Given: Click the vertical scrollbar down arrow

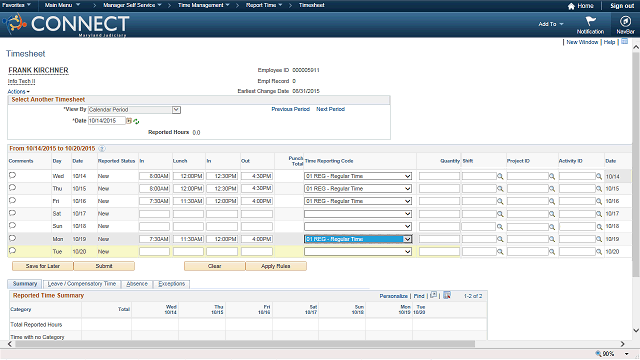Looking at the screenshot, I should (x=636, y=330).
